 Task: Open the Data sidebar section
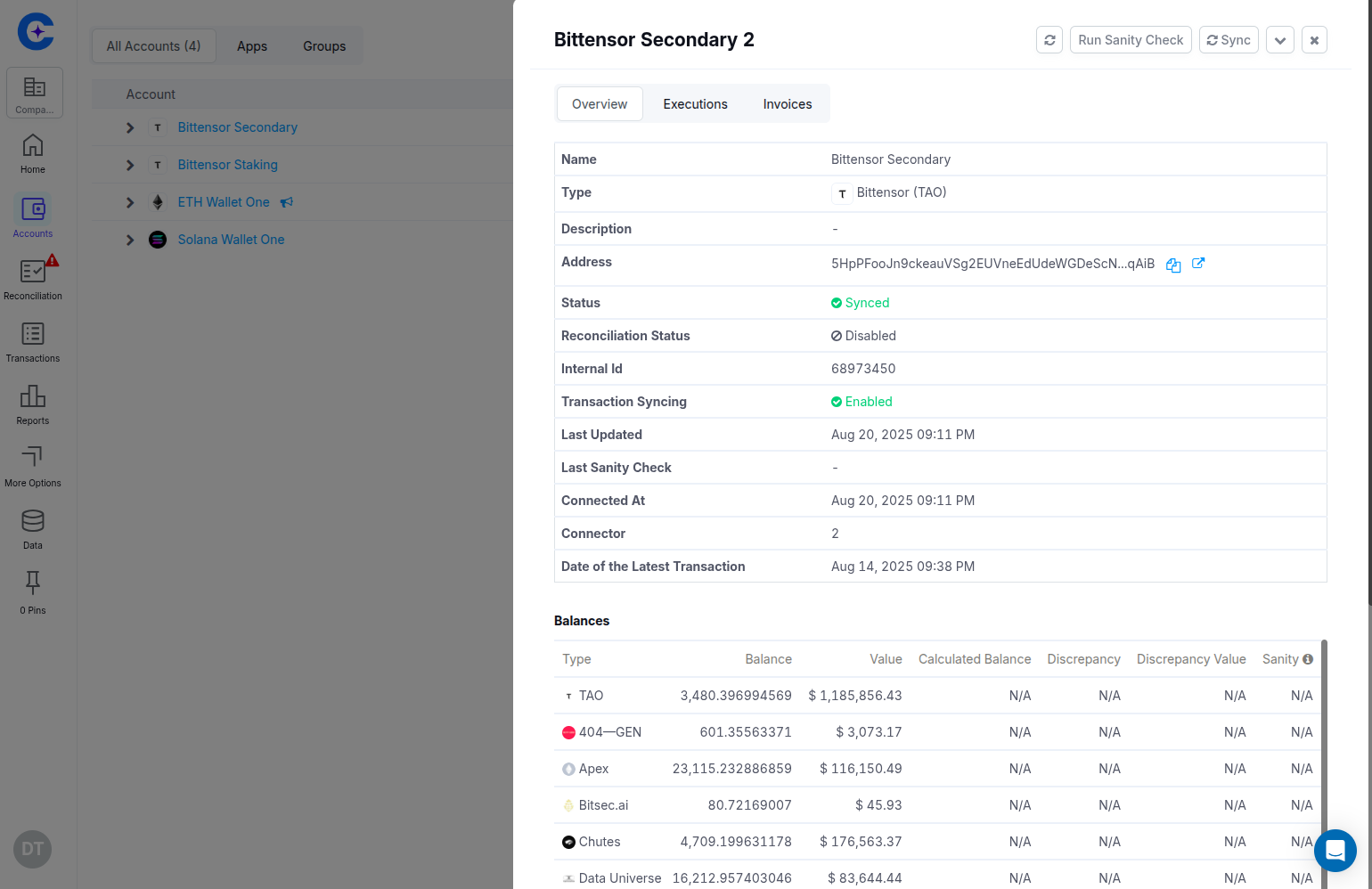[x=33, y=528]
